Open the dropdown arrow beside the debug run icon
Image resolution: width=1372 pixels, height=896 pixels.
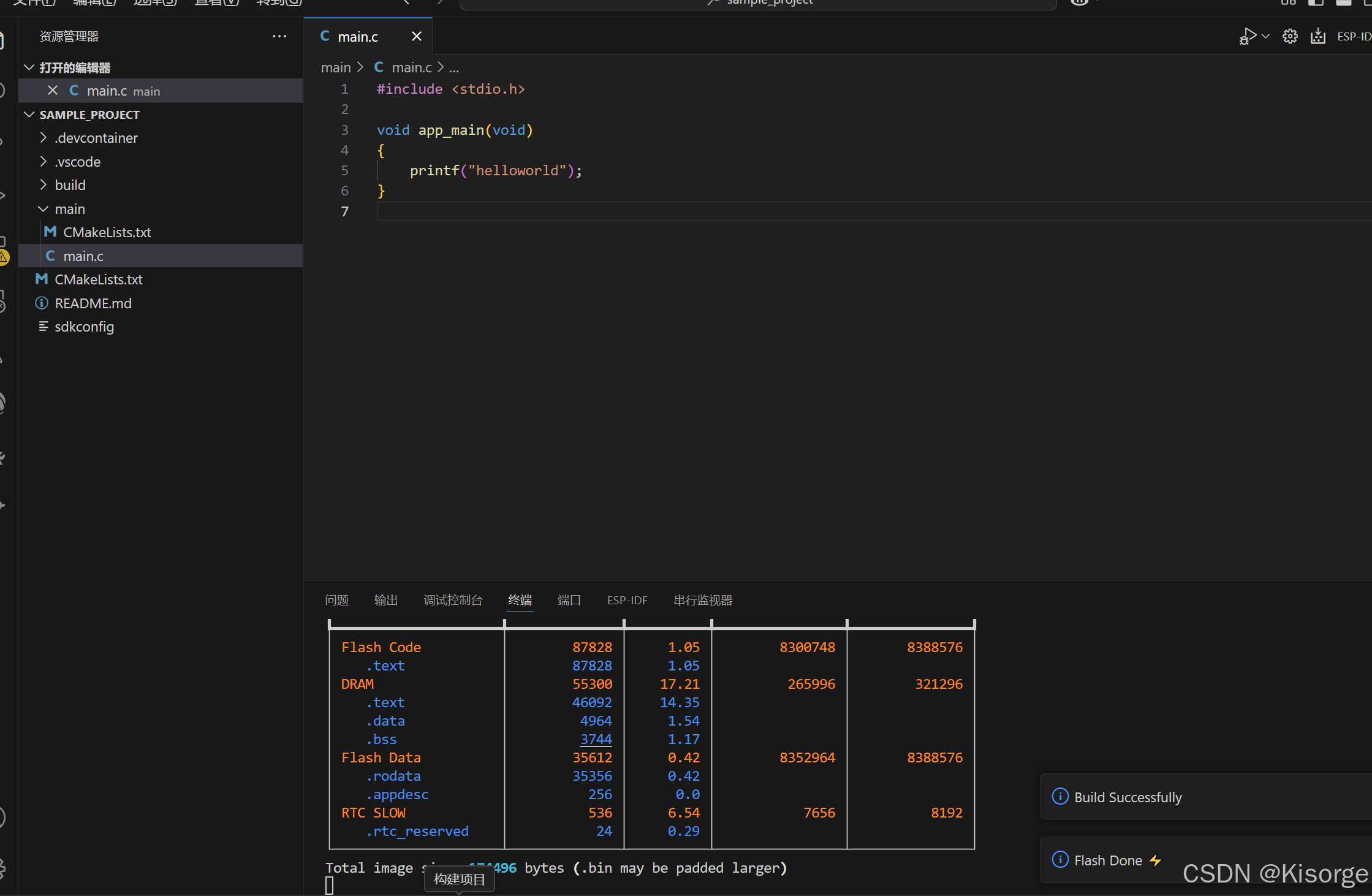1265,36
